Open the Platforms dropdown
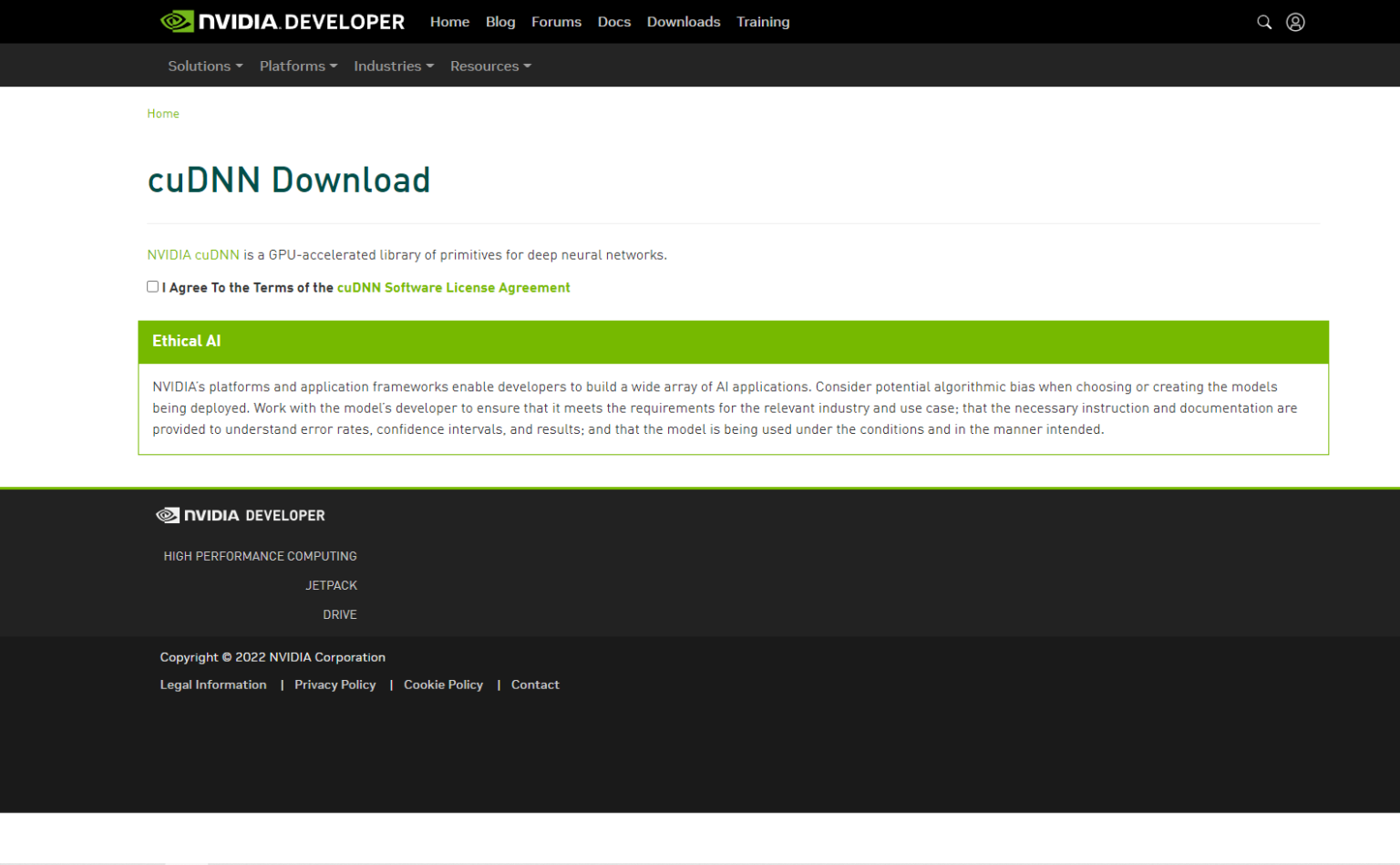The image size is (1400, 865). pyautogui.click(x=298, y=66)
